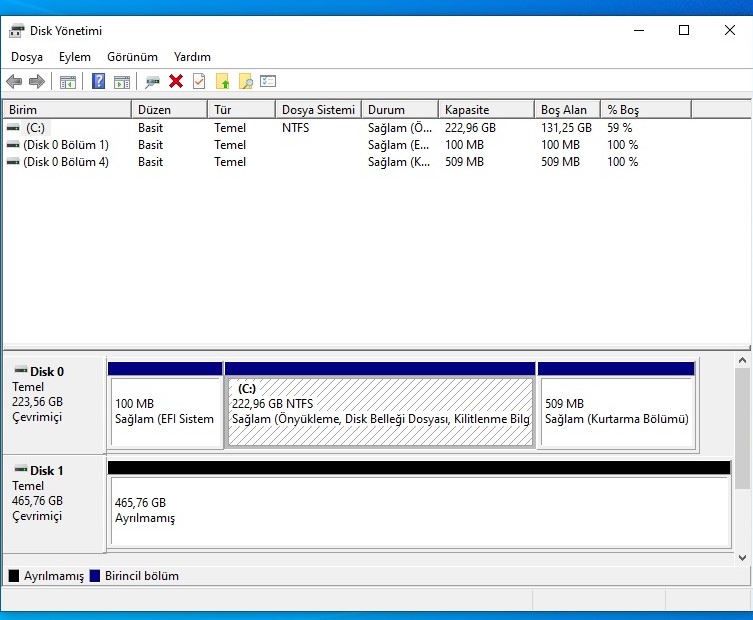This screenshot has height=620, width=753.
Task: Click the scroll down arrow of disk pane
Action: point(742,556)
